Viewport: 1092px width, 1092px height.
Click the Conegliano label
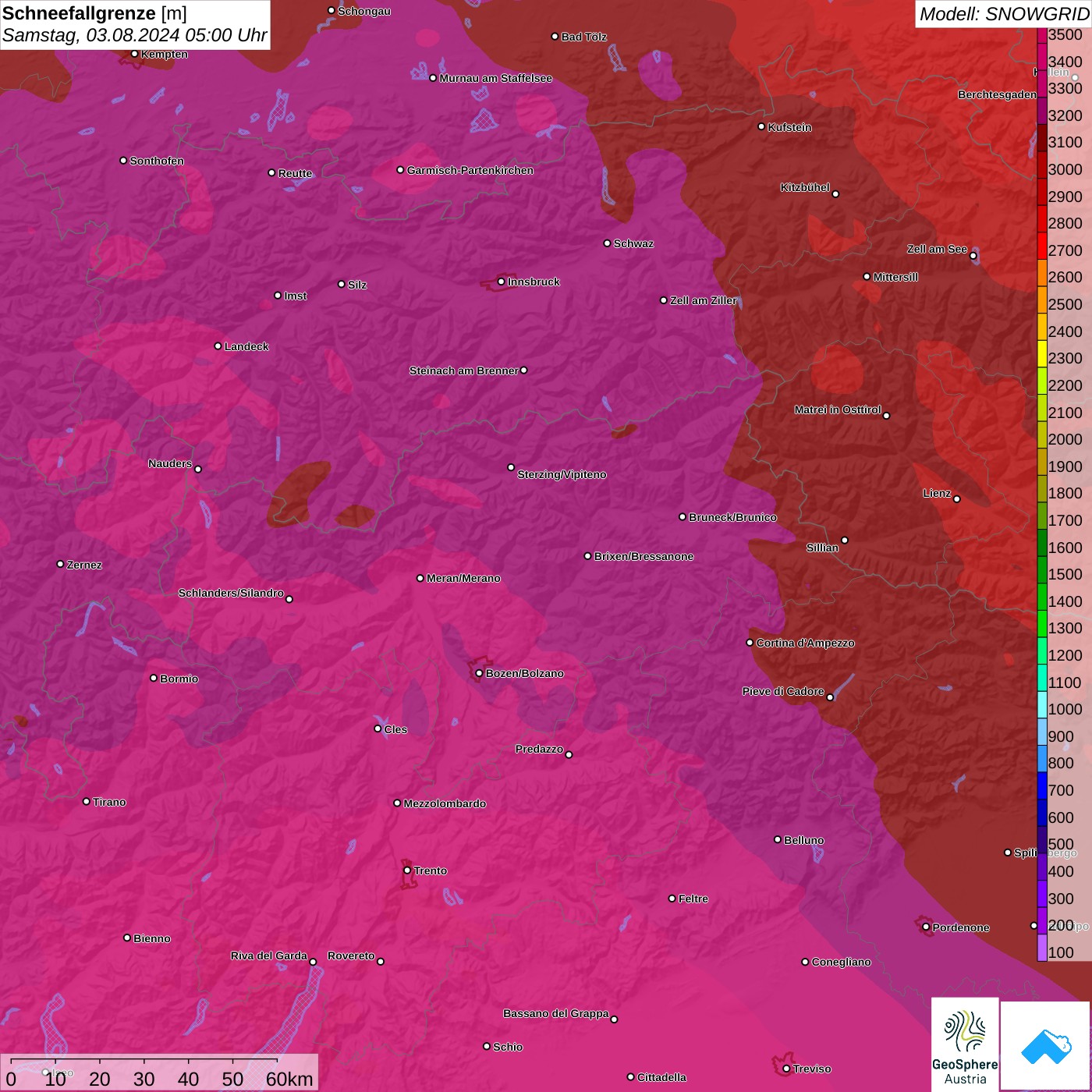(x=841, y=962)
